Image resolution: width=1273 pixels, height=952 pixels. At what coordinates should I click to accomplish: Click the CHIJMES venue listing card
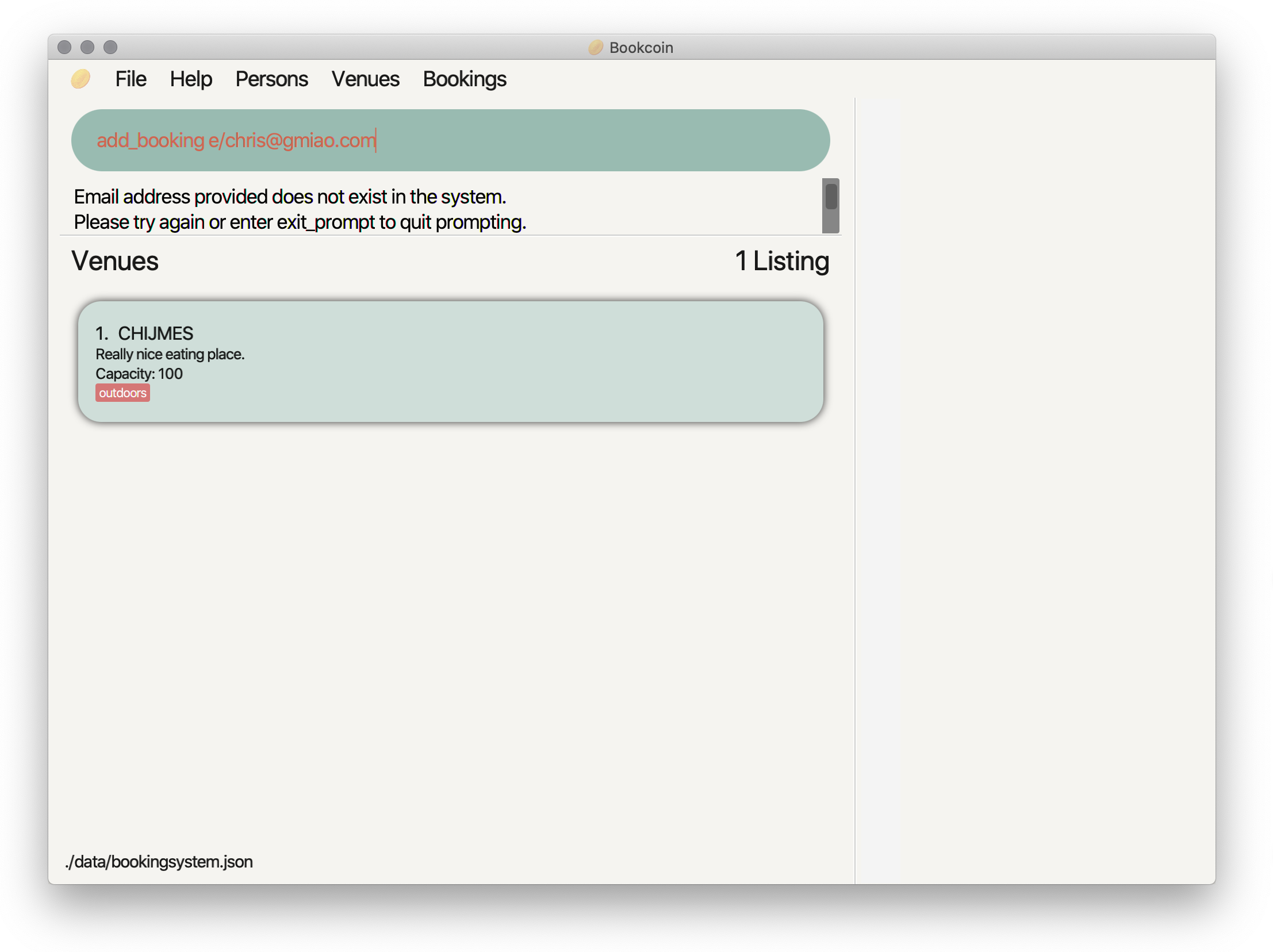pos(451,361)
